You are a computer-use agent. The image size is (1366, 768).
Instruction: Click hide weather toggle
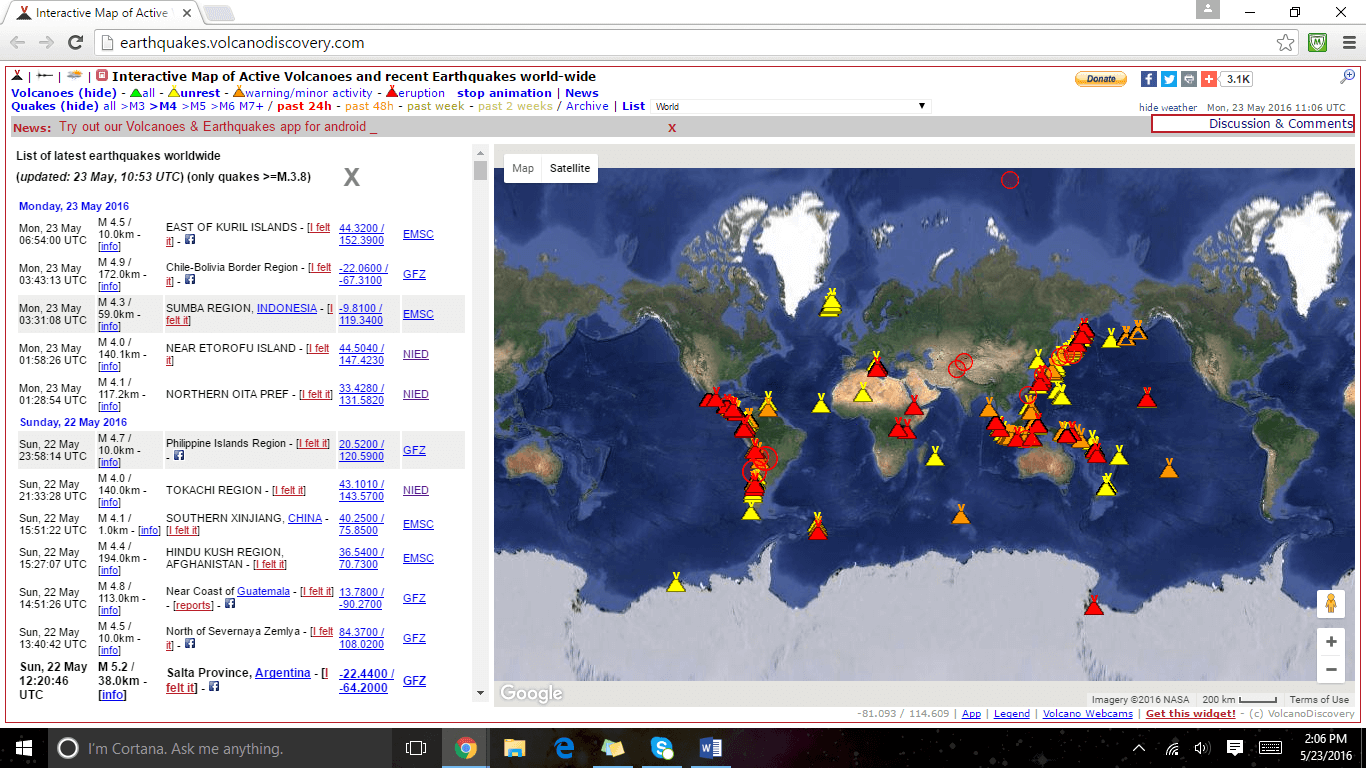point(1168,108)
